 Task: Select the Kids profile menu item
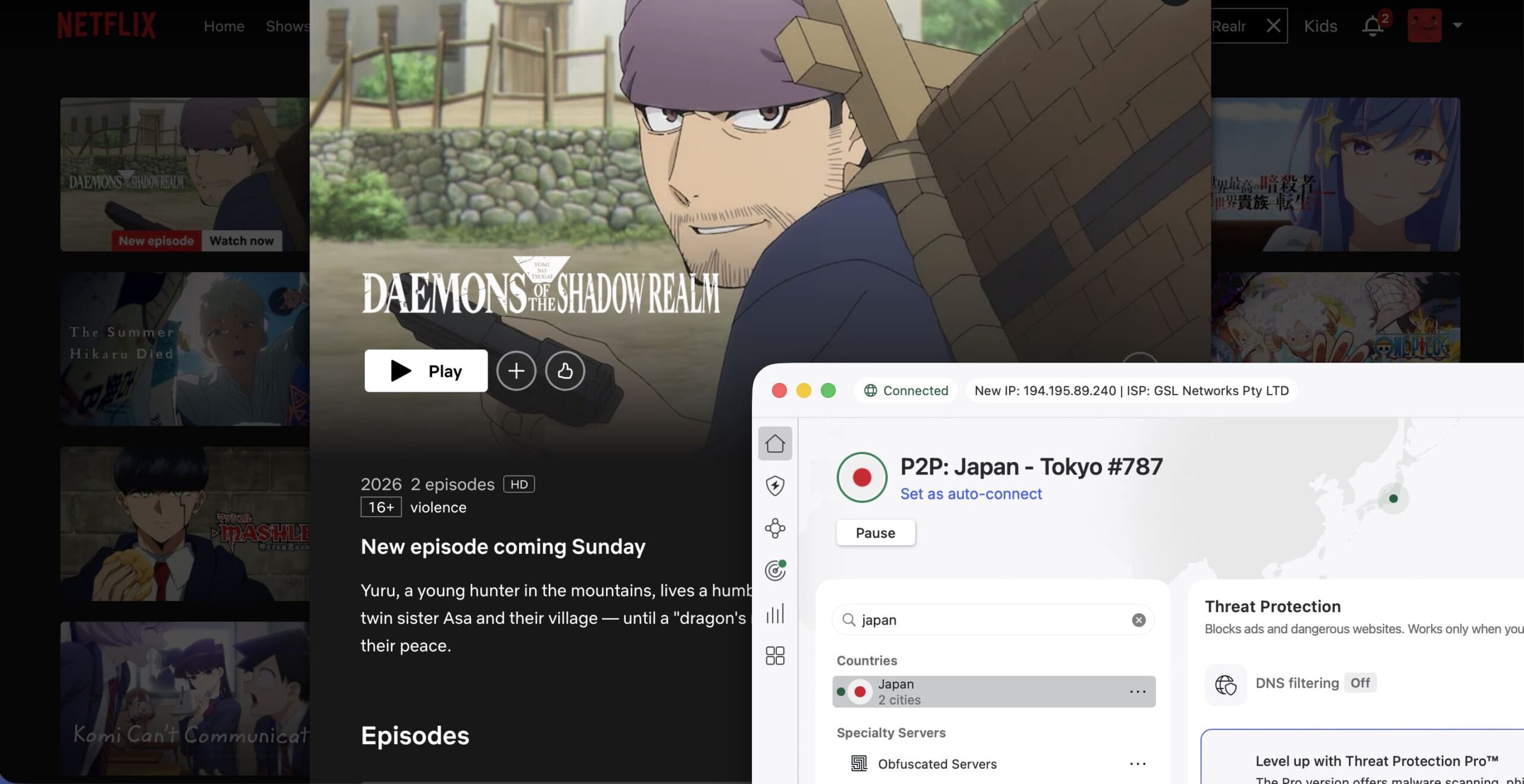click(x=1320, y=26)
